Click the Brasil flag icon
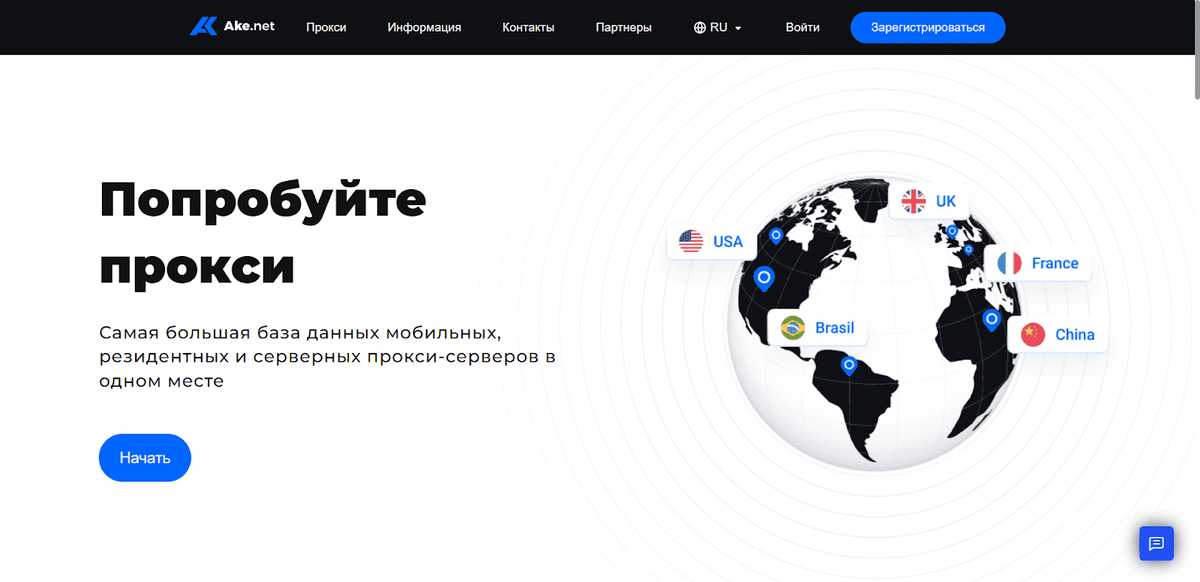The width and height of the screenshot is (1200, 582). (793, 327)
